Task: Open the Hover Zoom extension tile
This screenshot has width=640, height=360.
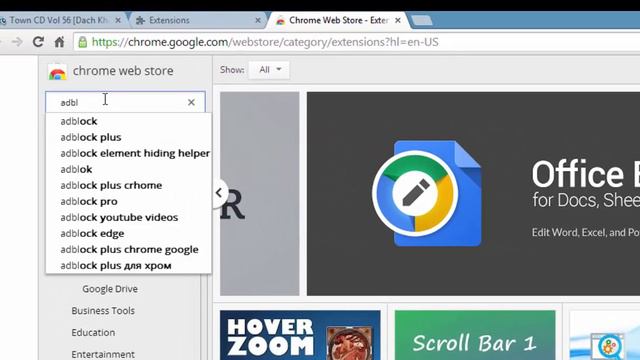Action: (x=300, y=335)
